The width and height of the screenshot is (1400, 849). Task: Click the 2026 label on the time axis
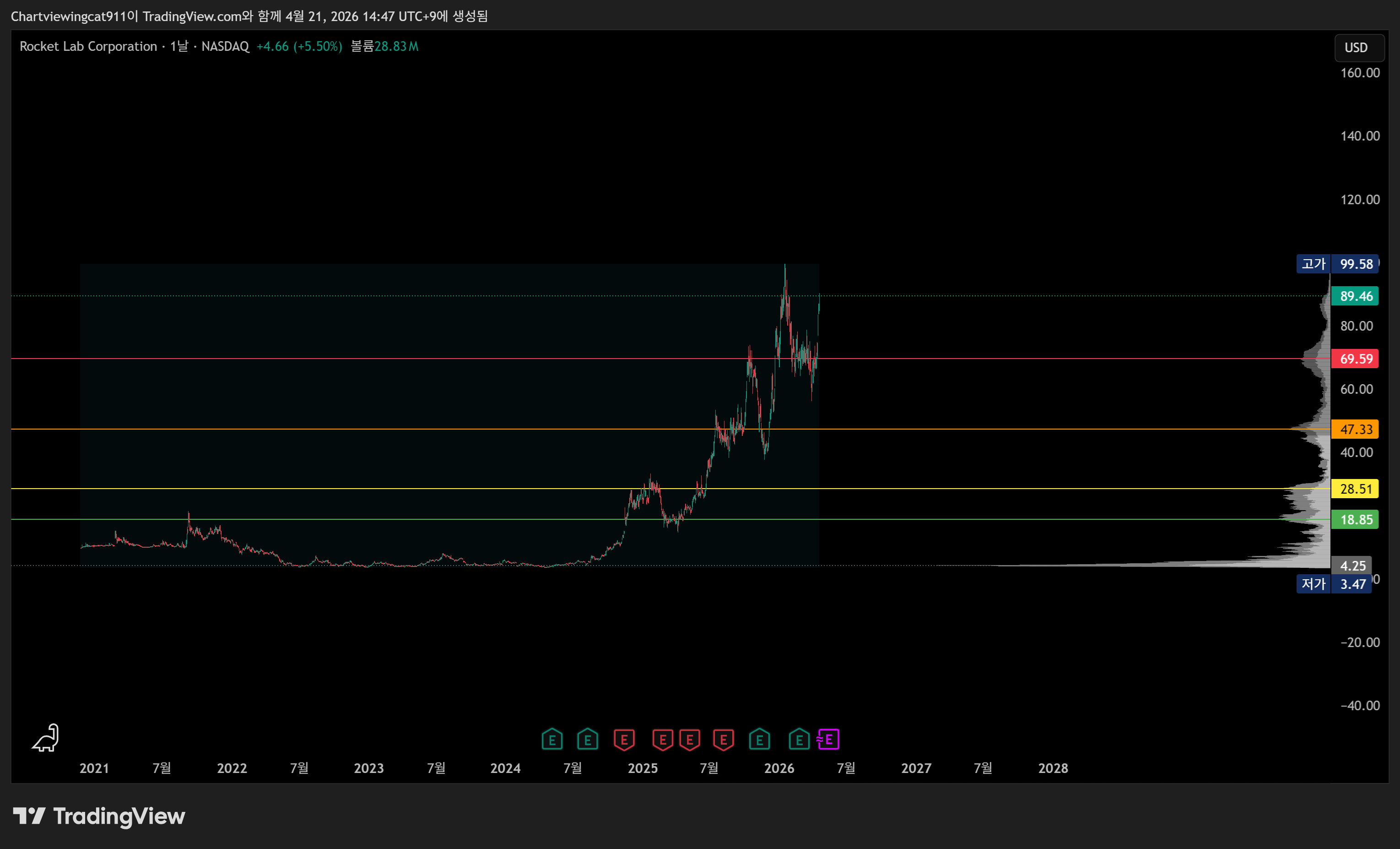coord(779,768)
